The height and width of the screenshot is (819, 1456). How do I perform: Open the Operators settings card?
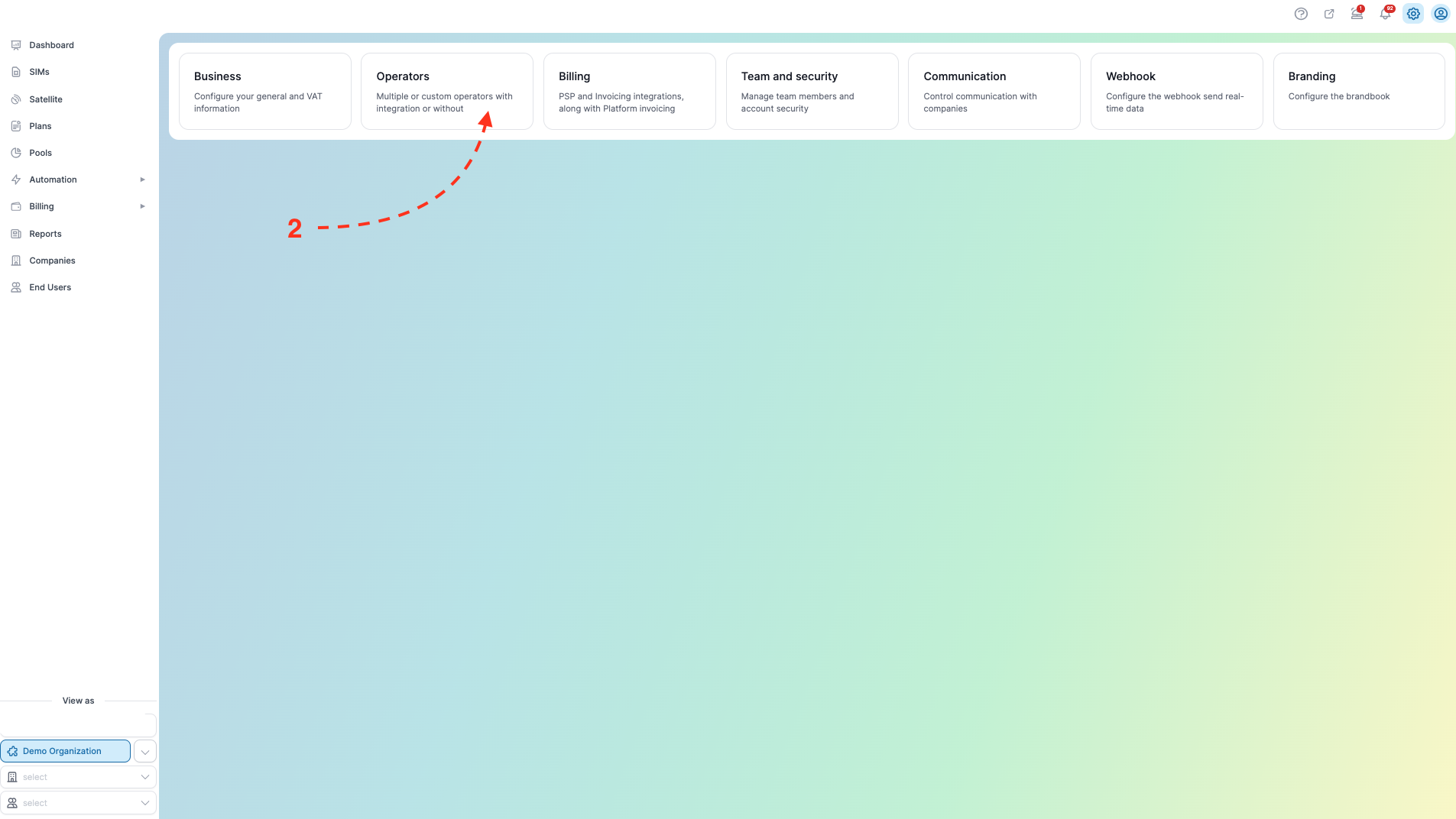447,91
